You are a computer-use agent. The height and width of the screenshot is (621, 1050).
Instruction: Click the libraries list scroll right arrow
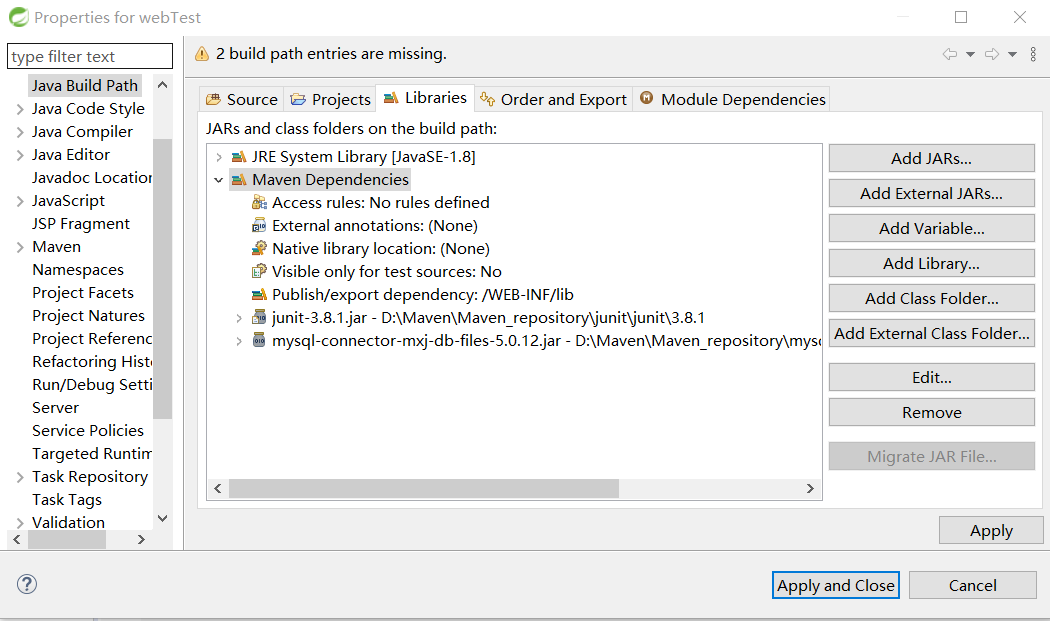[x=810, y=488]
